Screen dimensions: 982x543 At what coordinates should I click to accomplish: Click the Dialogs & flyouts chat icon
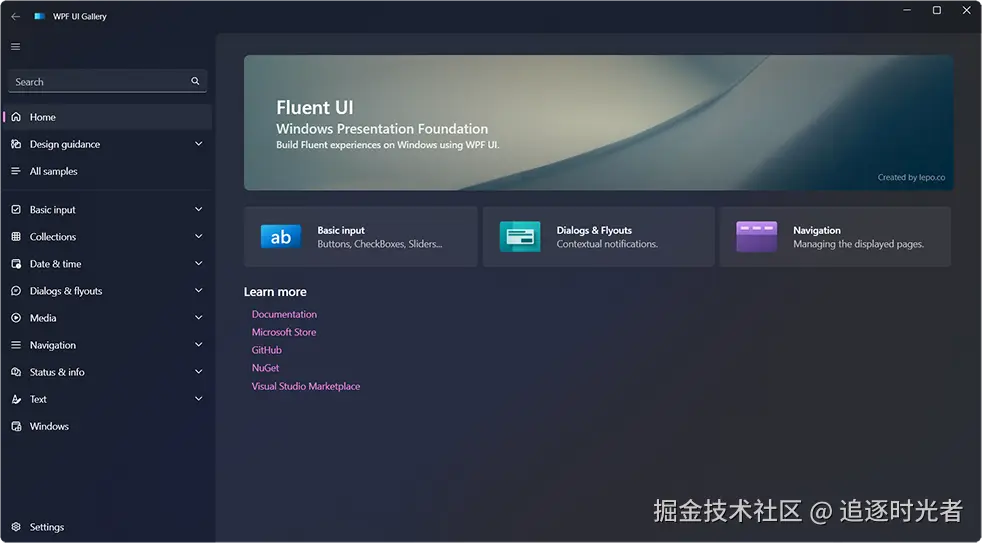point(16,291)
